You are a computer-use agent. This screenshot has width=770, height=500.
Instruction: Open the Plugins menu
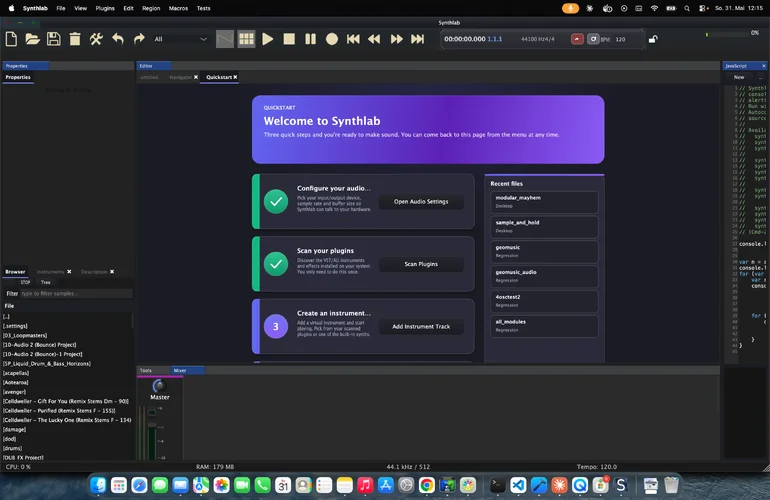[105, 8]
